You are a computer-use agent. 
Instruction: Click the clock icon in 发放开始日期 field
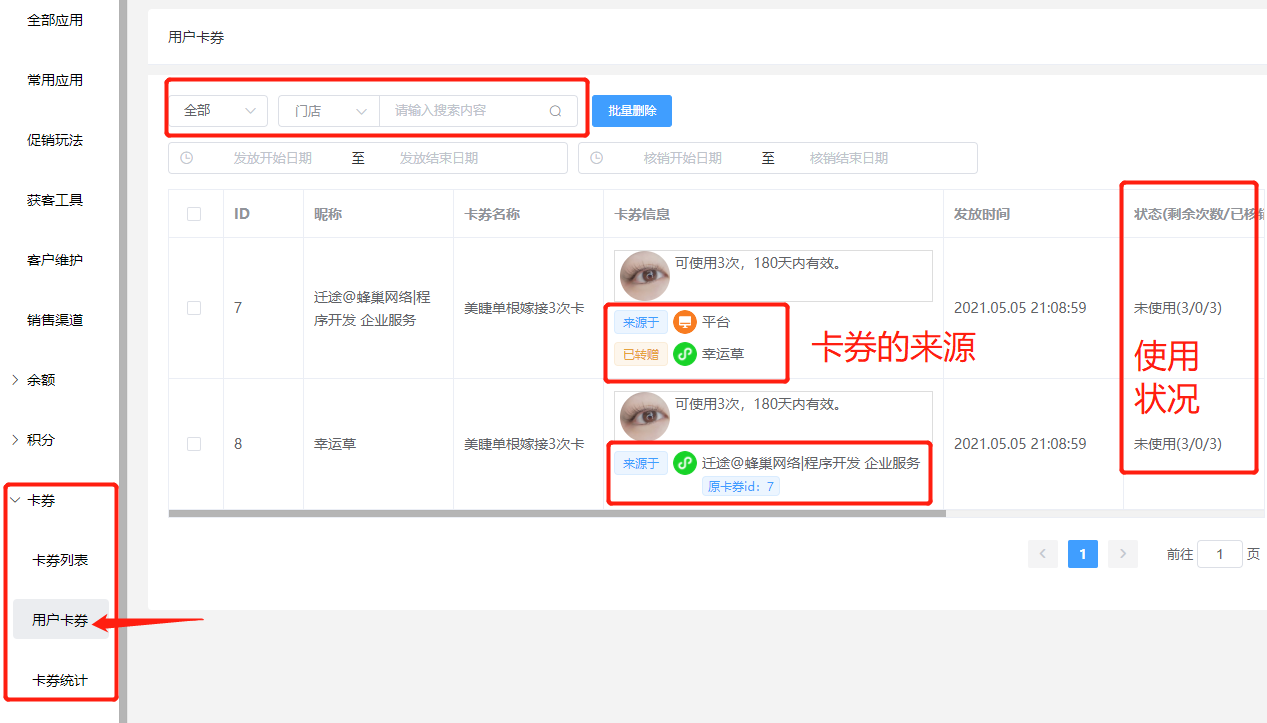click(187, 158)
